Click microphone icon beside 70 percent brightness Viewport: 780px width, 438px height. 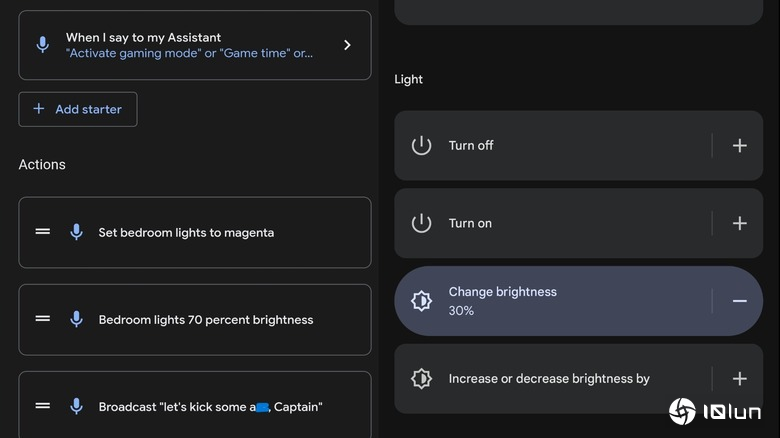[x=76, y=319]
